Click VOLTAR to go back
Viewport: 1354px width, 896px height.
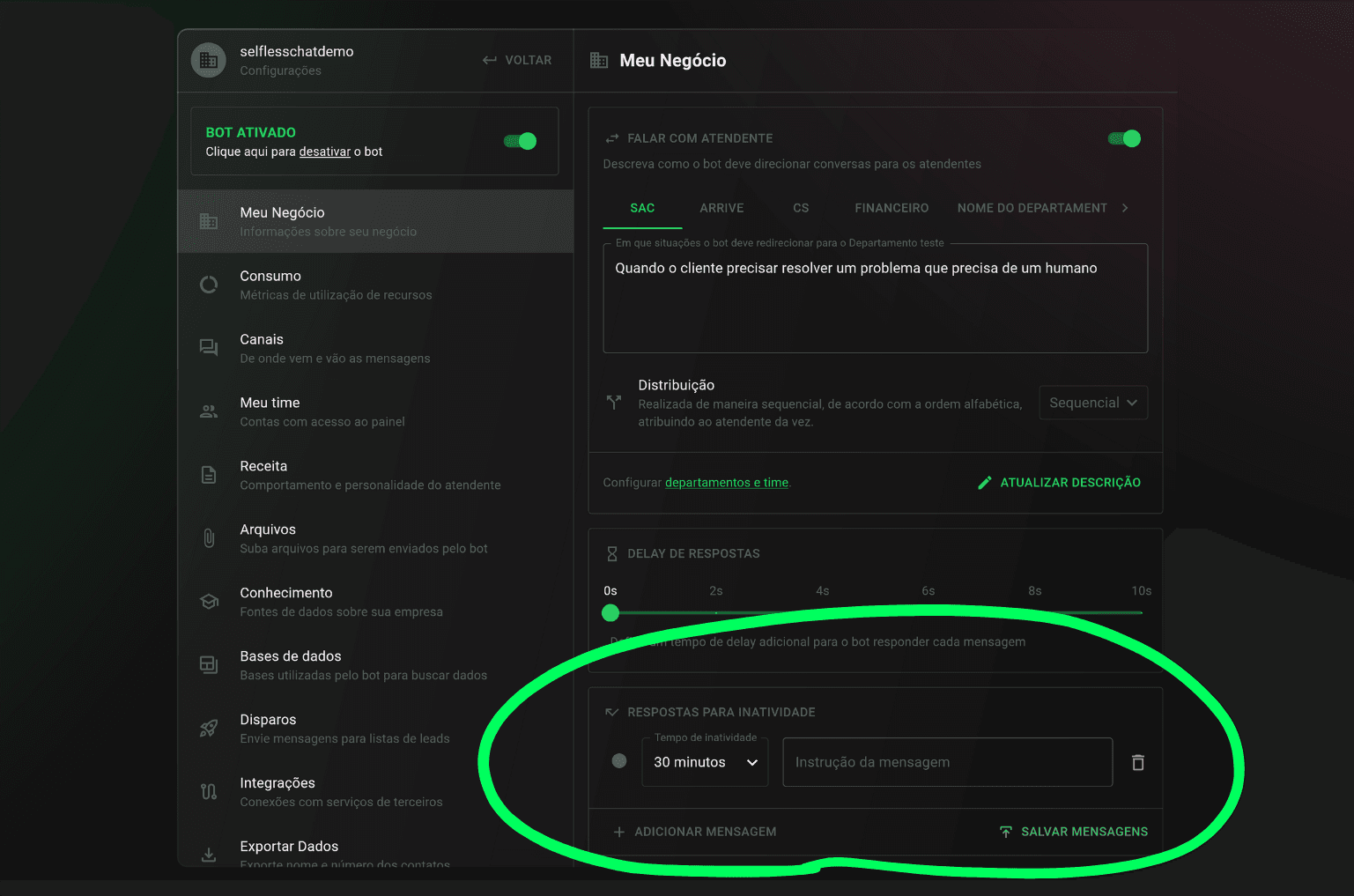point(517,60)
